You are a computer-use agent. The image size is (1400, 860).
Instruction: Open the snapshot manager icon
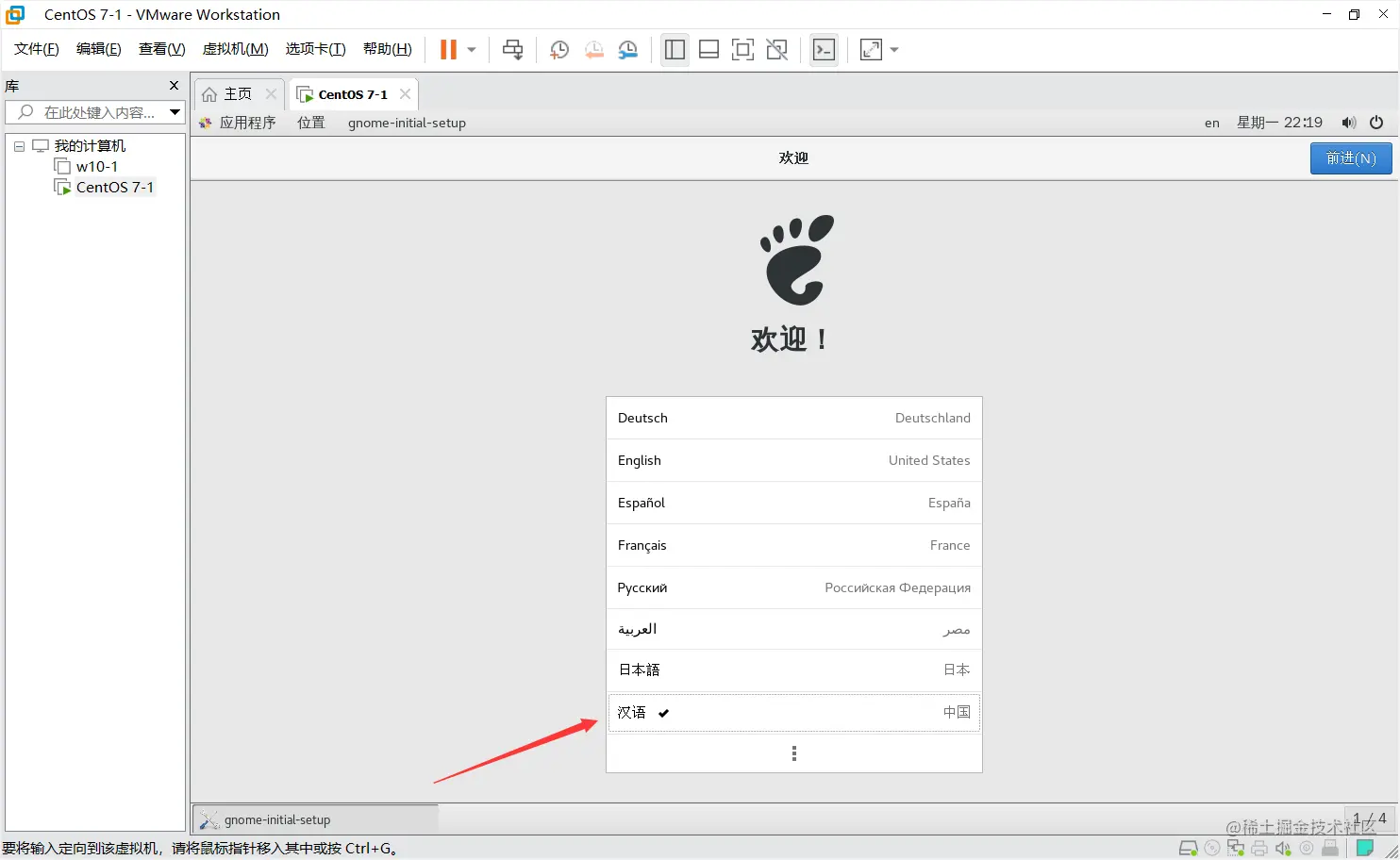[628, 50]
